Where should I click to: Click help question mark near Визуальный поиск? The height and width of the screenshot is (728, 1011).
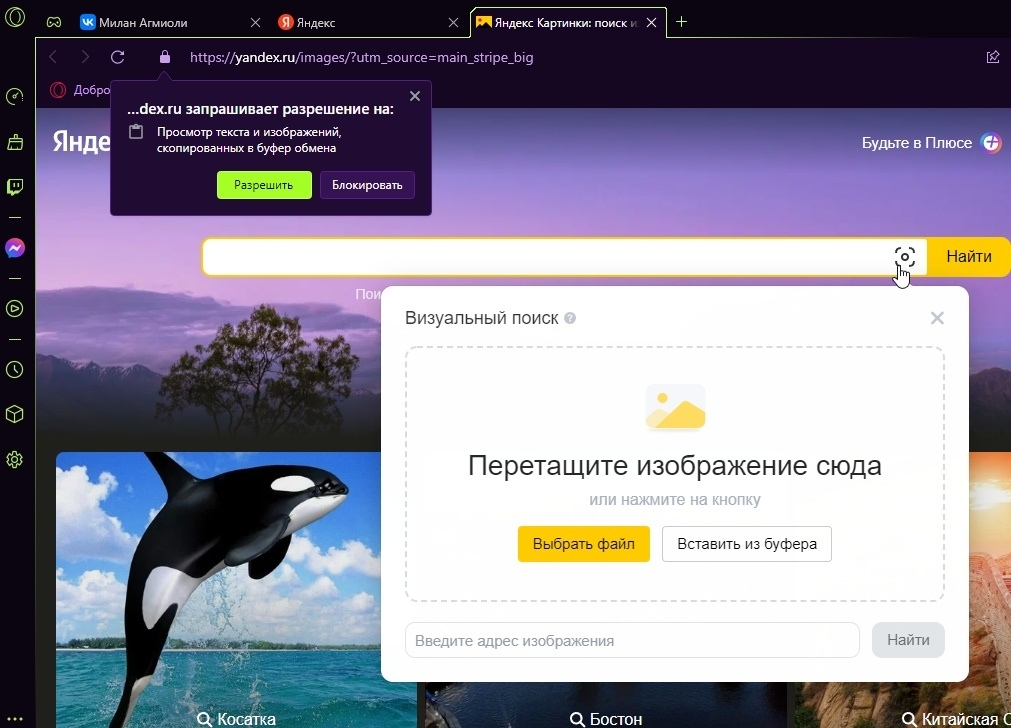pyautogui.click(x=570, y=318)
